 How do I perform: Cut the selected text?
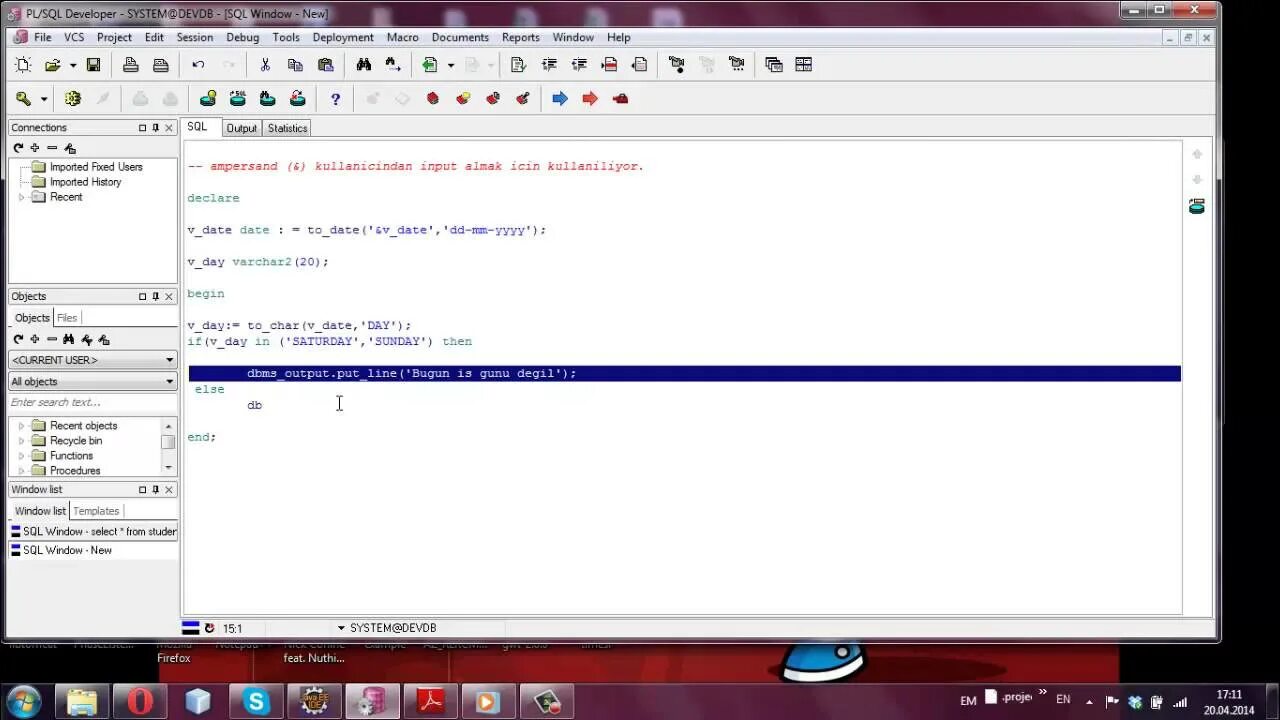click(x=265, y=65)
